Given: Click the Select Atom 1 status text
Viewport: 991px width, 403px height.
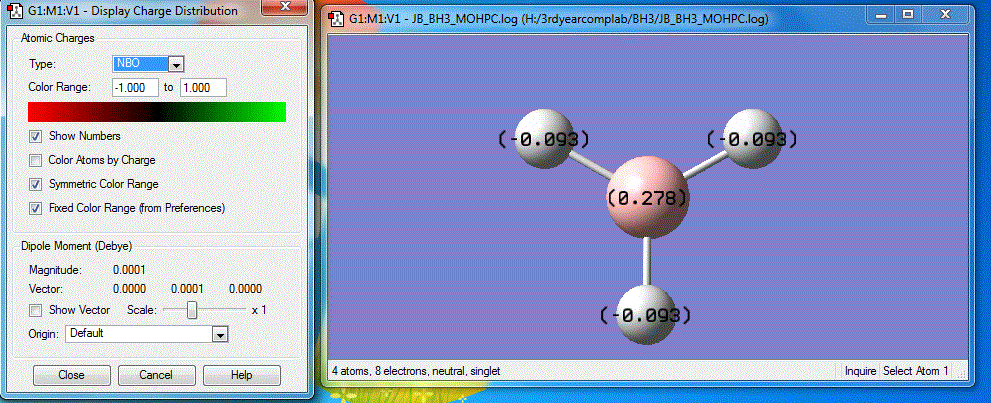Looking at the screenshot, I should (x=915, y=371).
